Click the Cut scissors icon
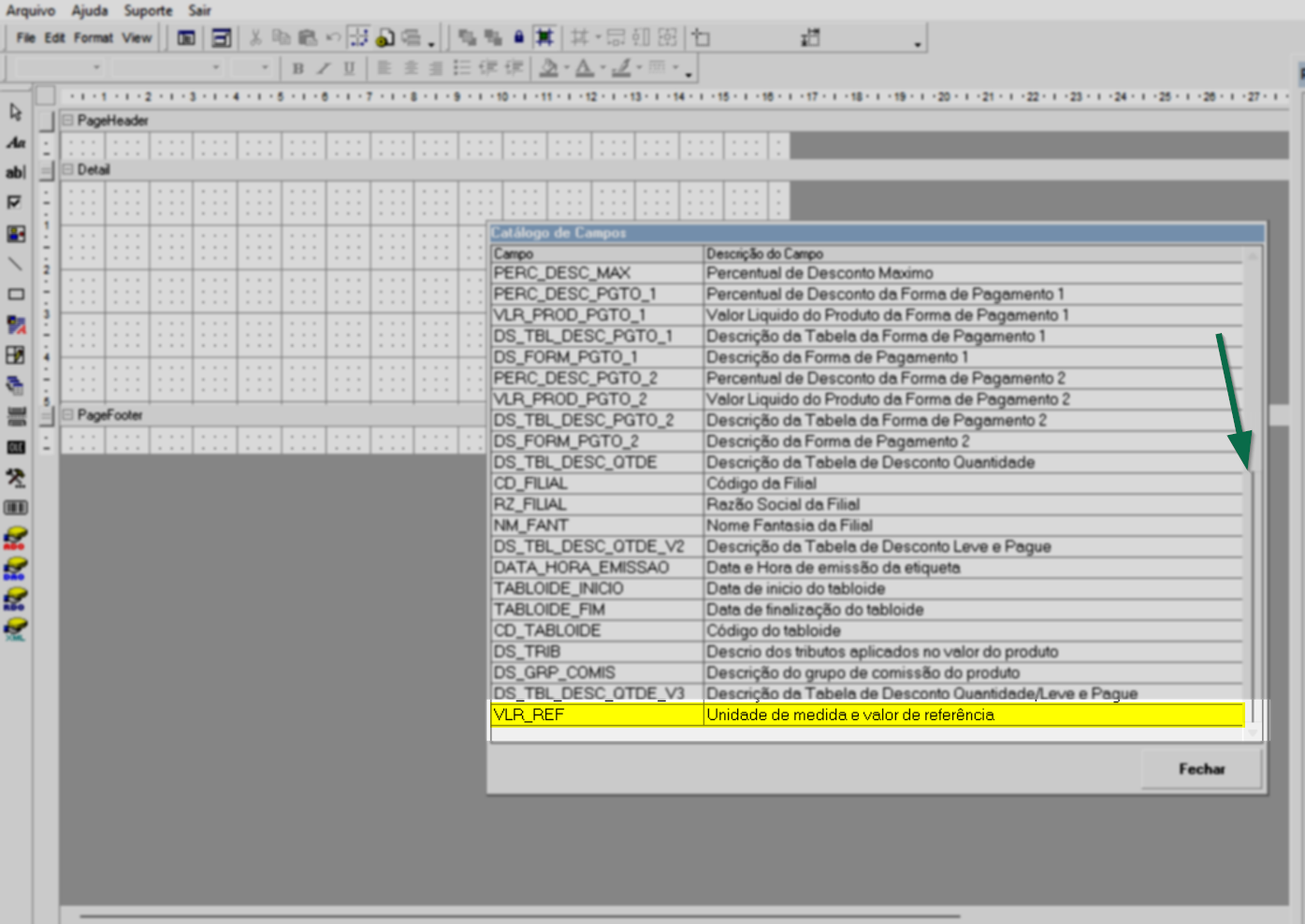Screen dimensions: 1305x924 click(x=254, y=37)
